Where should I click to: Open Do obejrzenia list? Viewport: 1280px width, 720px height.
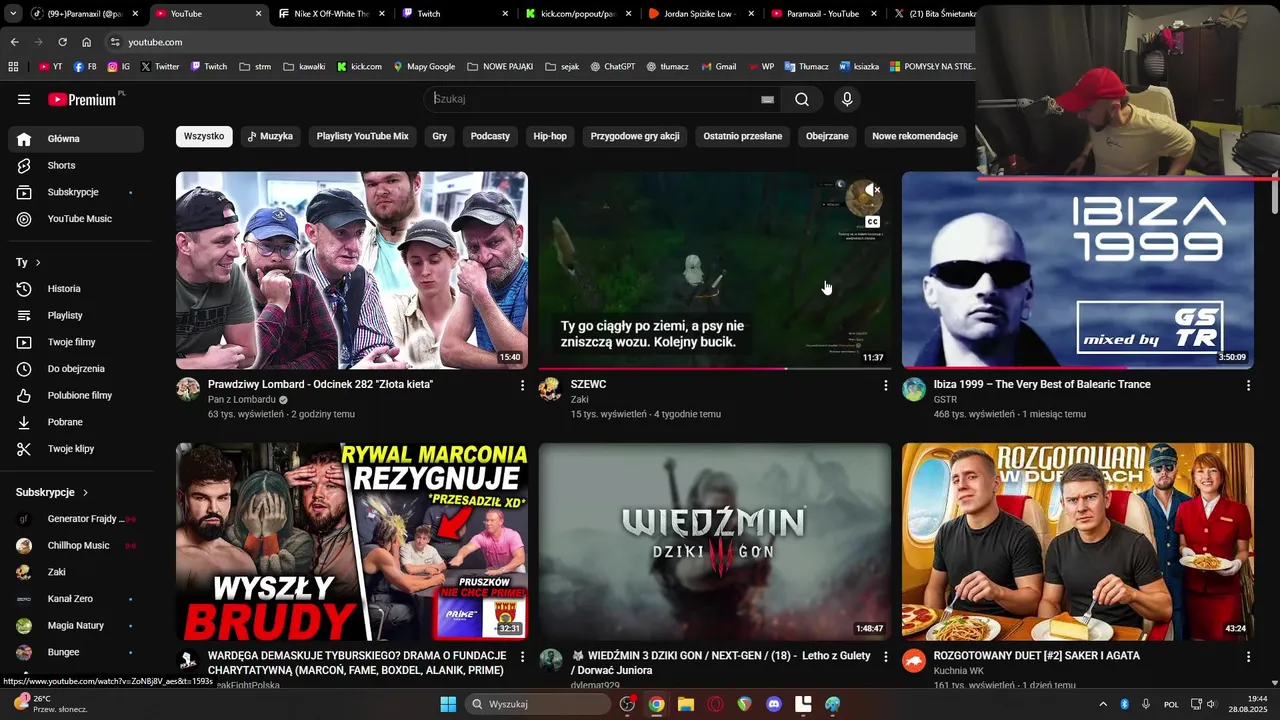pos(76,369)
